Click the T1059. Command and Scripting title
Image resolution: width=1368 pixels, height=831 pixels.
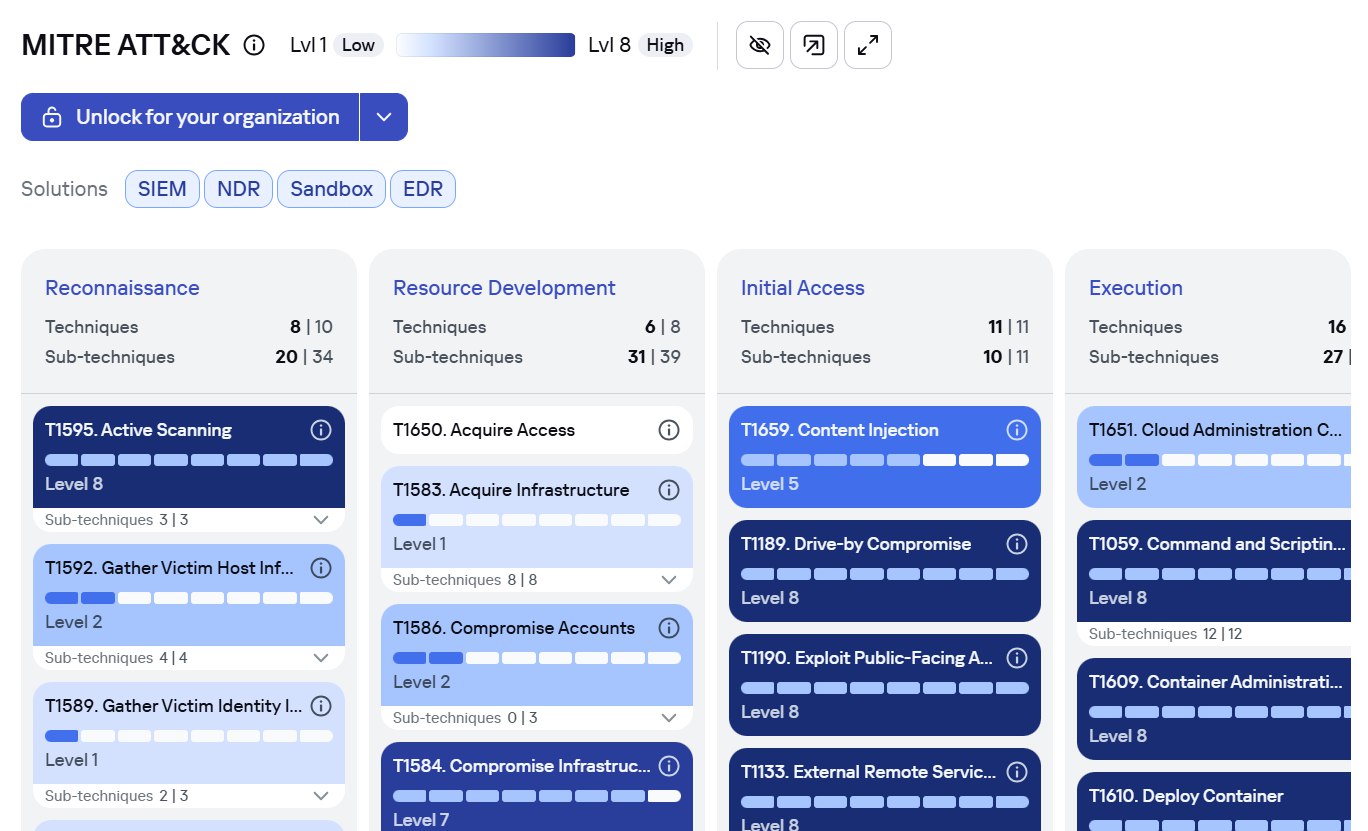1217,544
